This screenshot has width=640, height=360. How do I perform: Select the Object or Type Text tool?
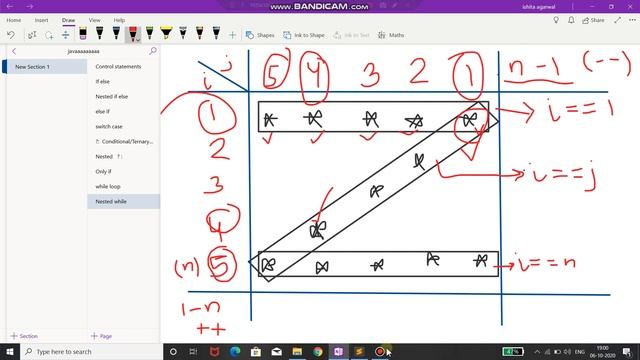tap(32, 35)
